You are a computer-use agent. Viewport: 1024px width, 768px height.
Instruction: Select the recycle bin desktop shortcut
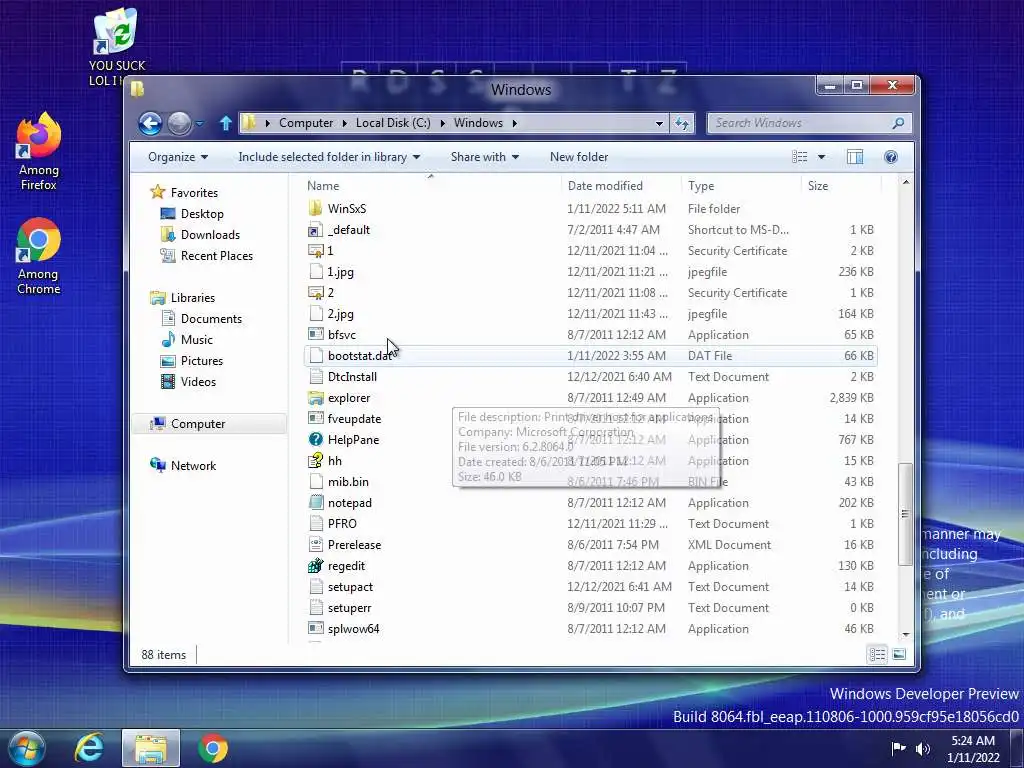click(x=116, y=47)
